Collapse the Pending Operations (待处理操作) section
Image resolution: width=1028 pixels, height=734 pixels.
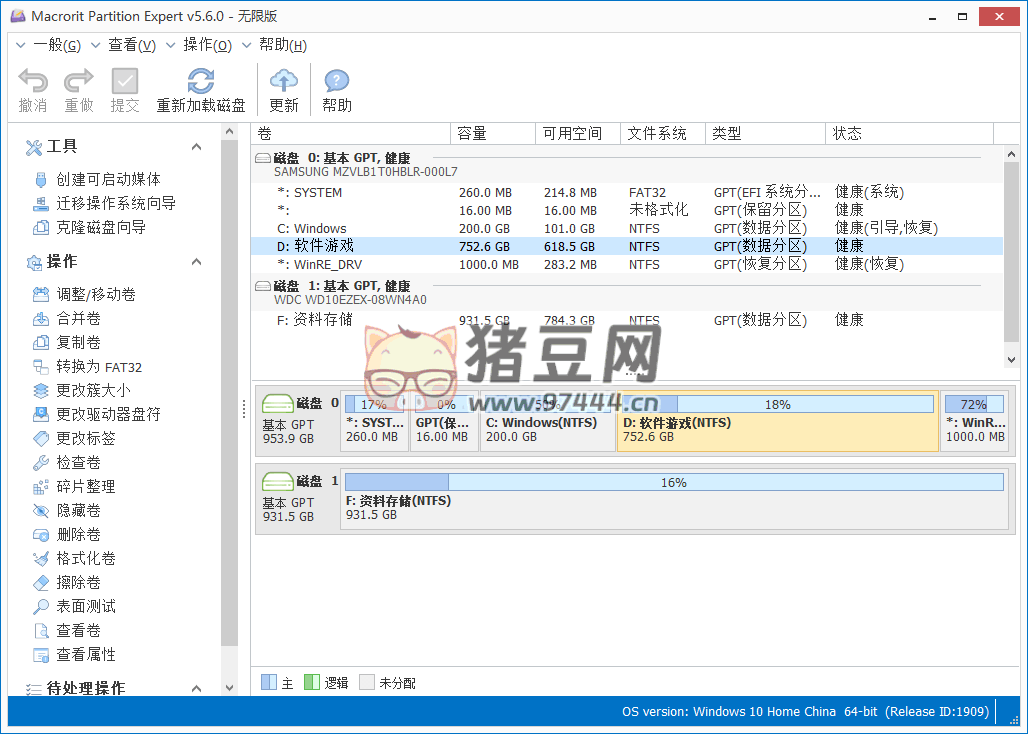[x=196, y=689]
